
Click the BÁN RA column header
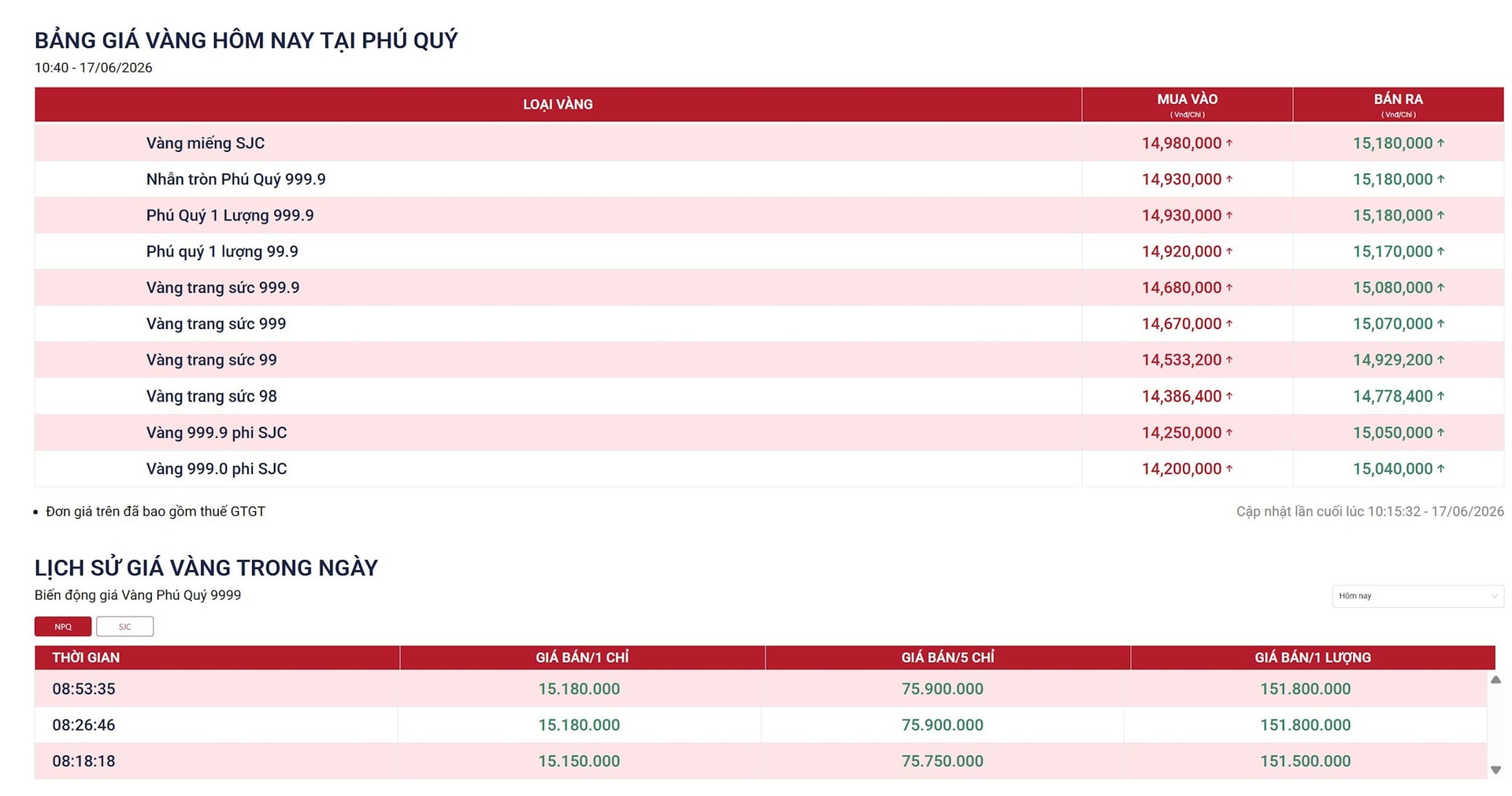tap(1398, 105)
